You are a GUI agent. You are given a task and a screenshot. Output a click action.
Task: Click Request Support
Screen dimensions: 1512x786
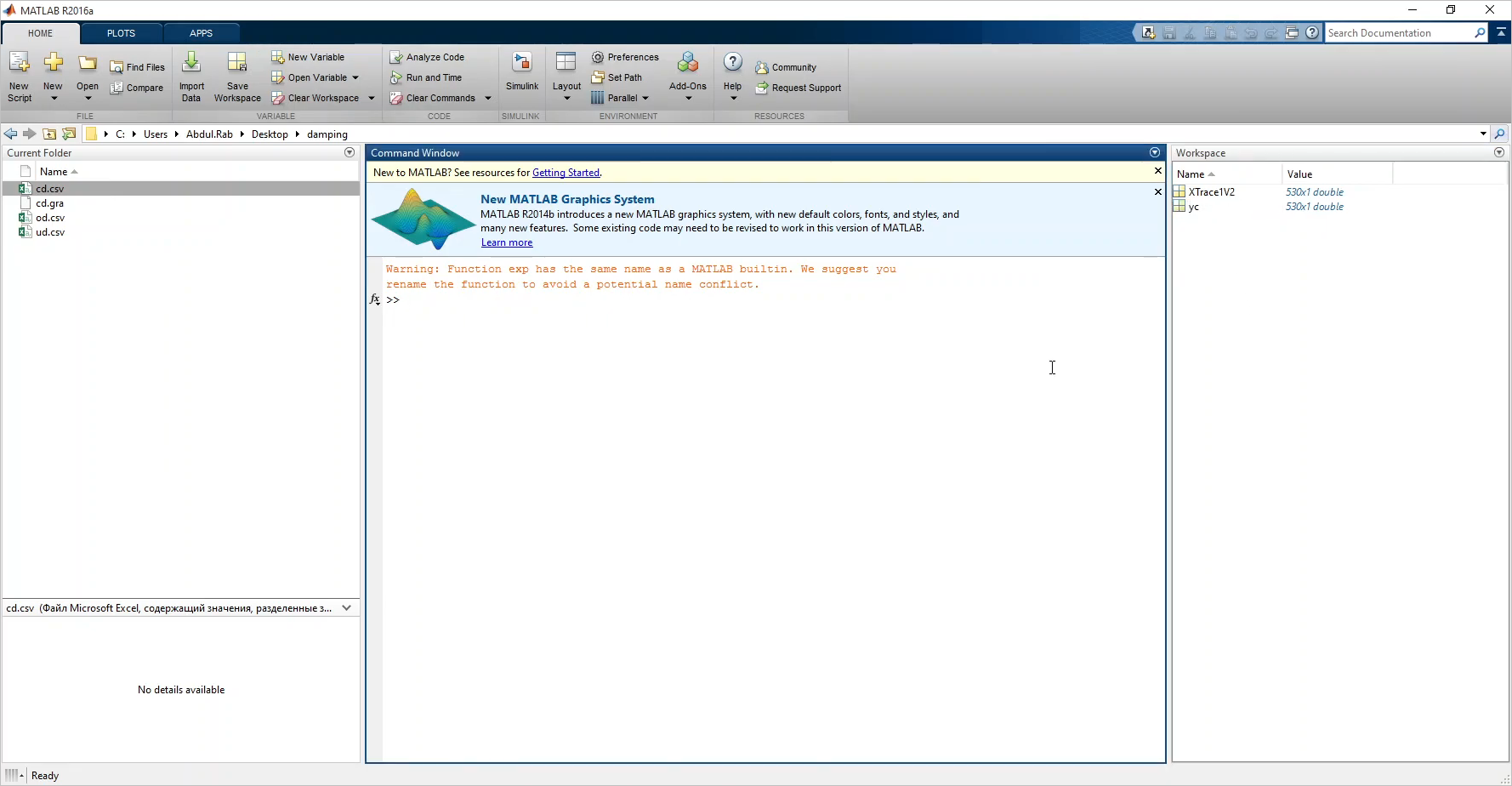point(799,88)
